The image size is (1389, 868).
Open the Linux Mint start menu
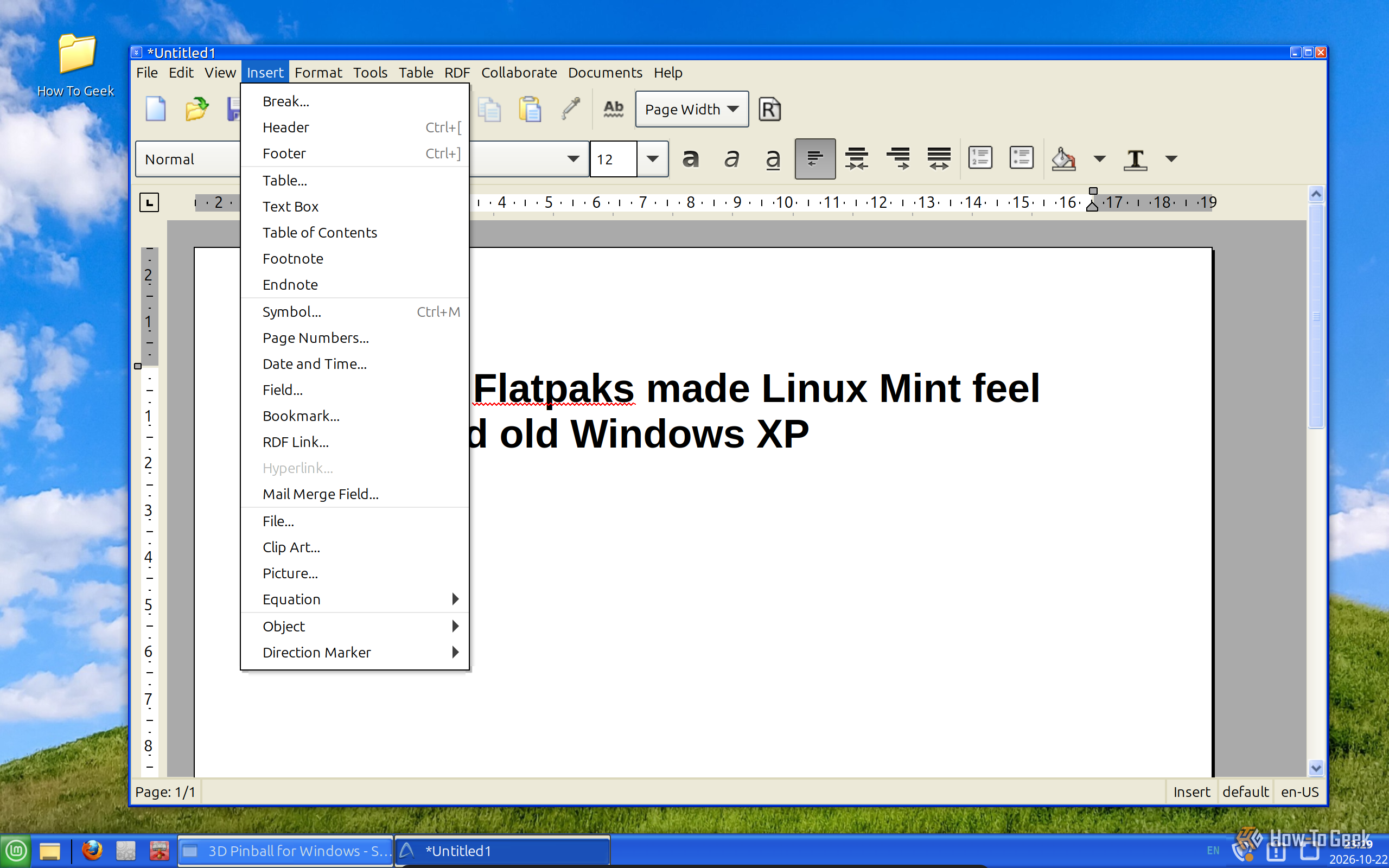[16, 850]
